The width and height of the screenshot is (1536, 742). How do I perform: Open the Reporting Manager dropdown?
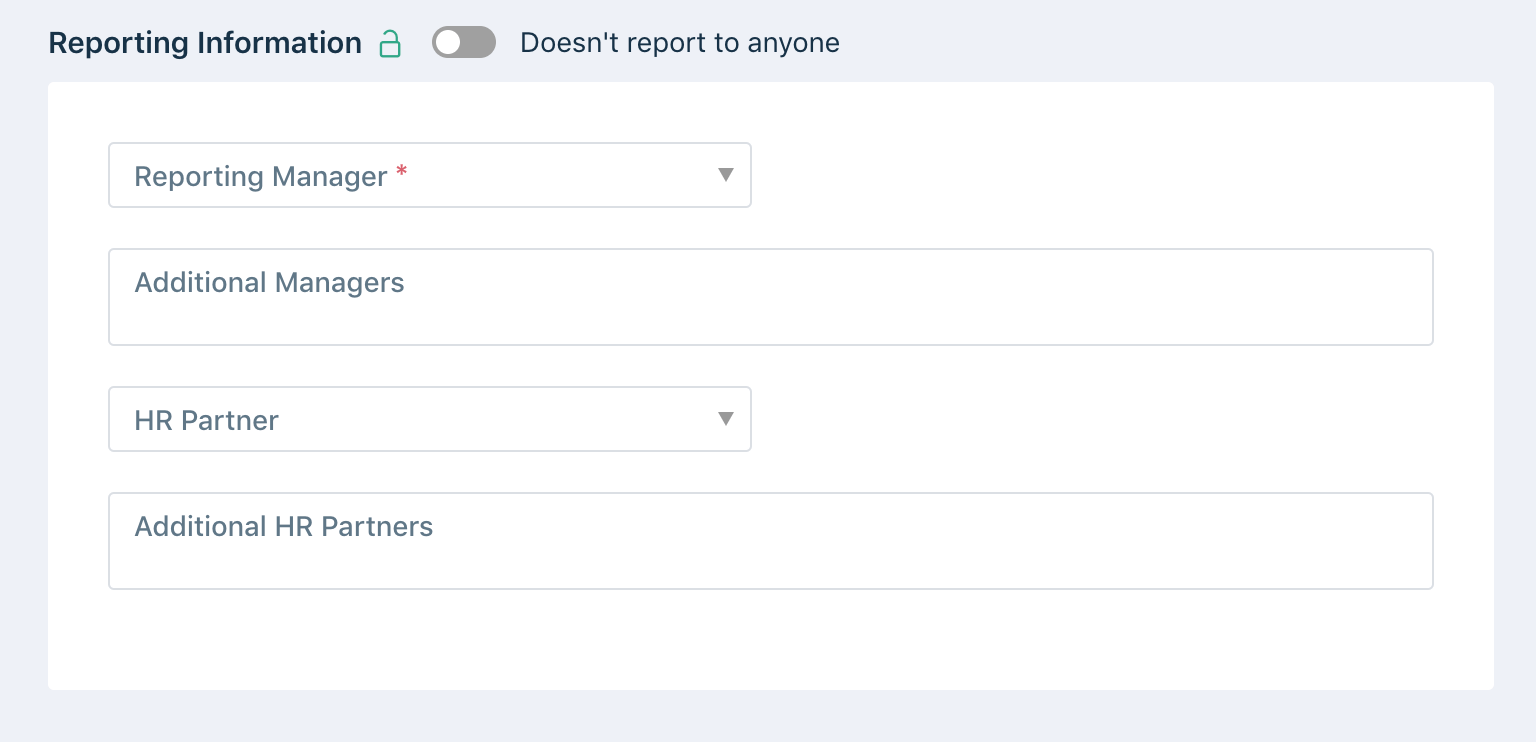pyautogui.click(x=430, y=175)
